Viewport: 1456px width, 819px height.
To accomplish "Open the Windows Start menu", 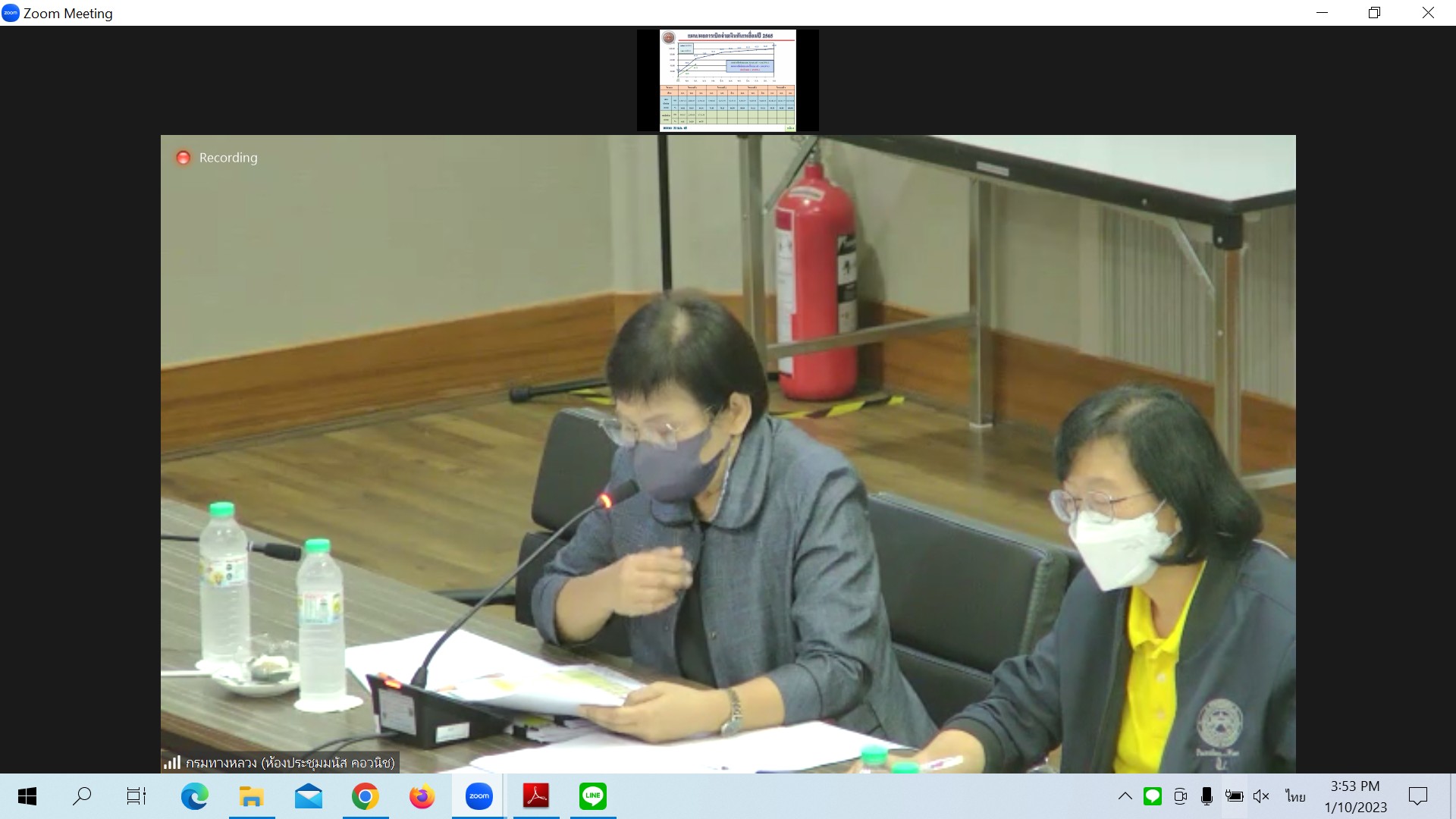I will (27, 796).
